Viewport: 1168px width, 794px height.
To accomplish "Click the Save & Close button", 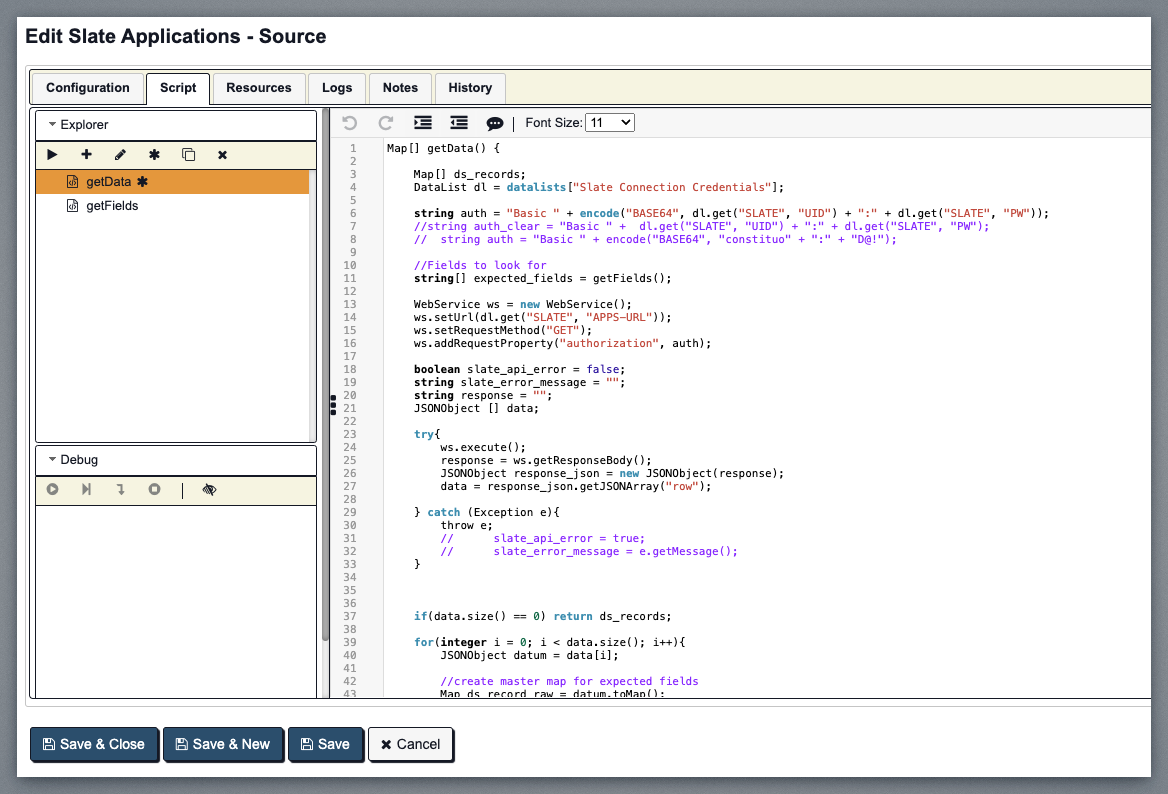I will (93, 744).
